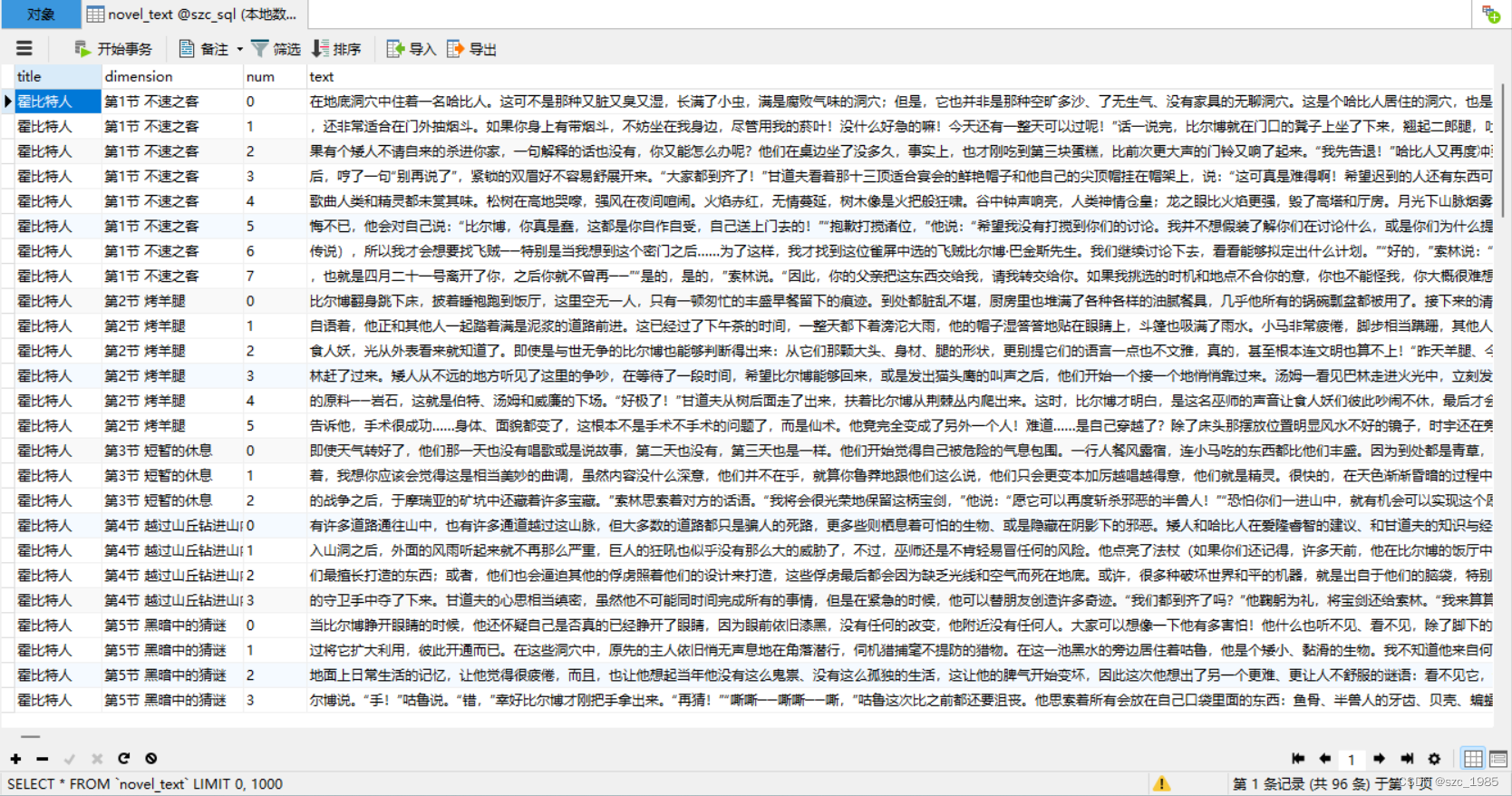
Task: Click the 第5节 黑暗中的猜谜 cell with num 0
Action: (172, 625)
